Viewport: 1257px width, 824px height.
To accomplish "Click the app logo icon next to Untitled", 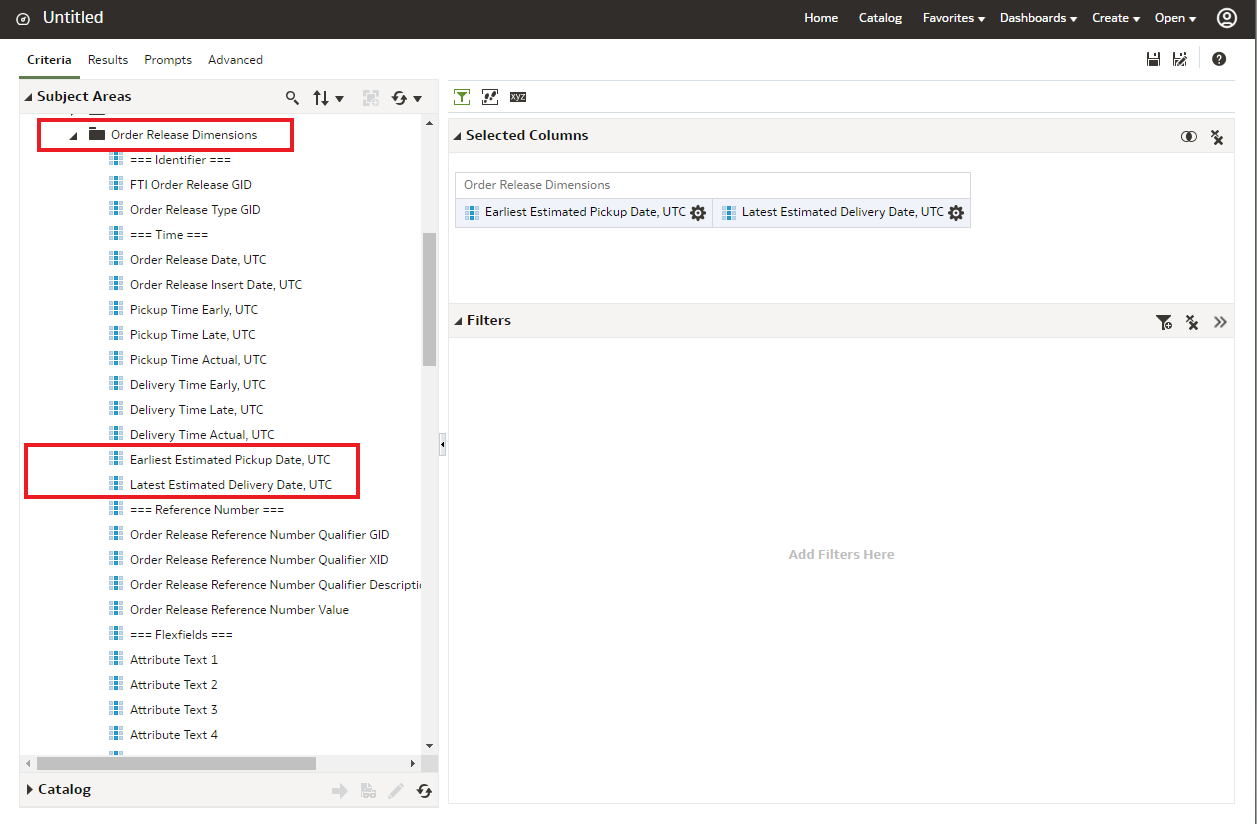I will (x=23, y=19).
